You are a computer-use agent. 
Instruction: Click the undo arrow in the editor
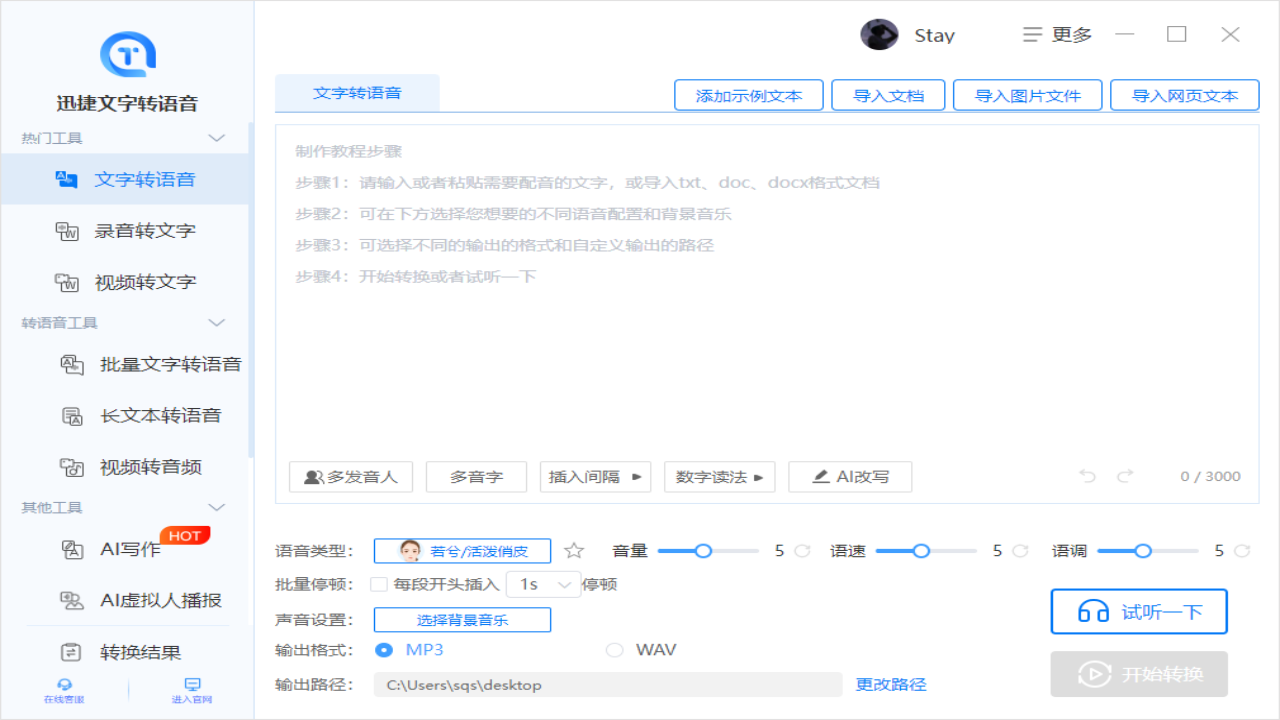1088,476
